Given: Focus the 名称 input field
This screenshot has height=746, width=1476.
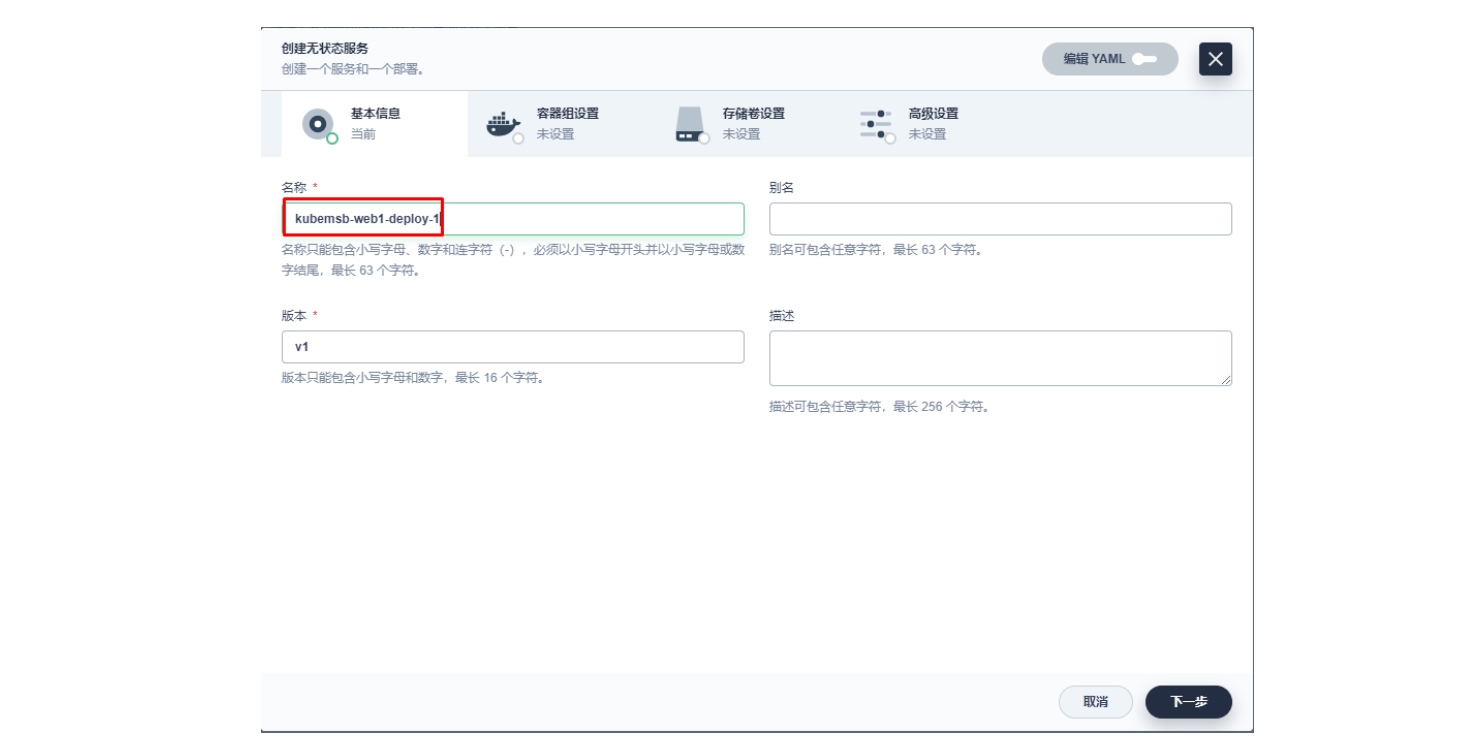Looking at the screenshot, I should [x=513, y=219].
